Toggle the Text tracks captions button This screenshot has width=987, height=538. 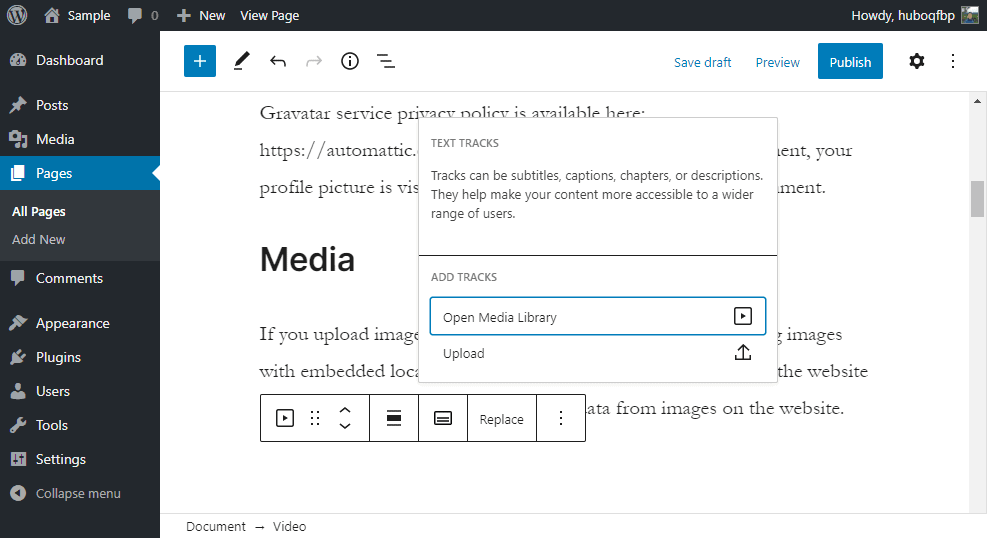click(x=443, y=419)
